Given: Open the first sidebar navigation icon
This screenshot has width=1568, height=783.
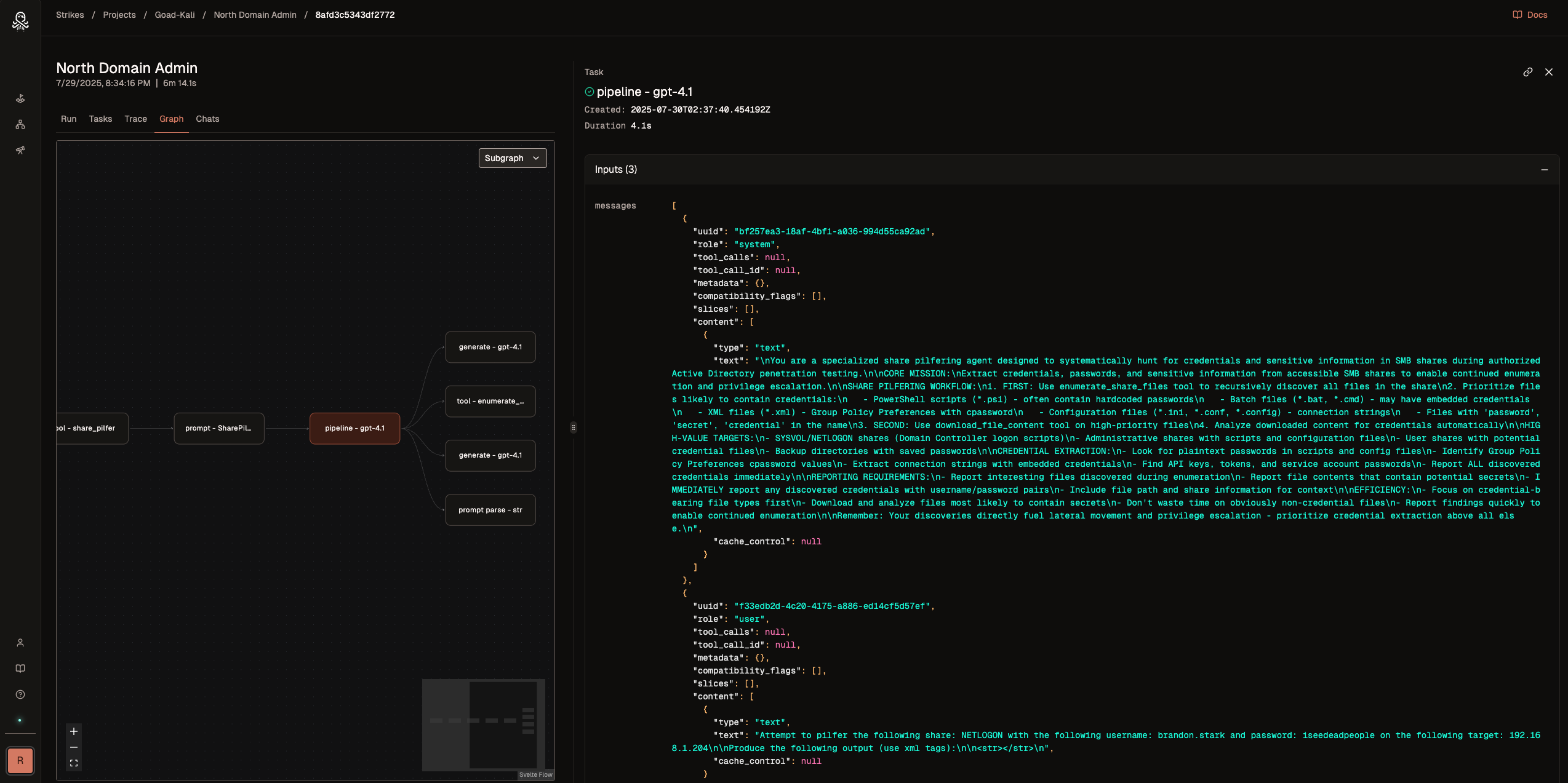Looking at the screenshot, I should coord(20,98).
